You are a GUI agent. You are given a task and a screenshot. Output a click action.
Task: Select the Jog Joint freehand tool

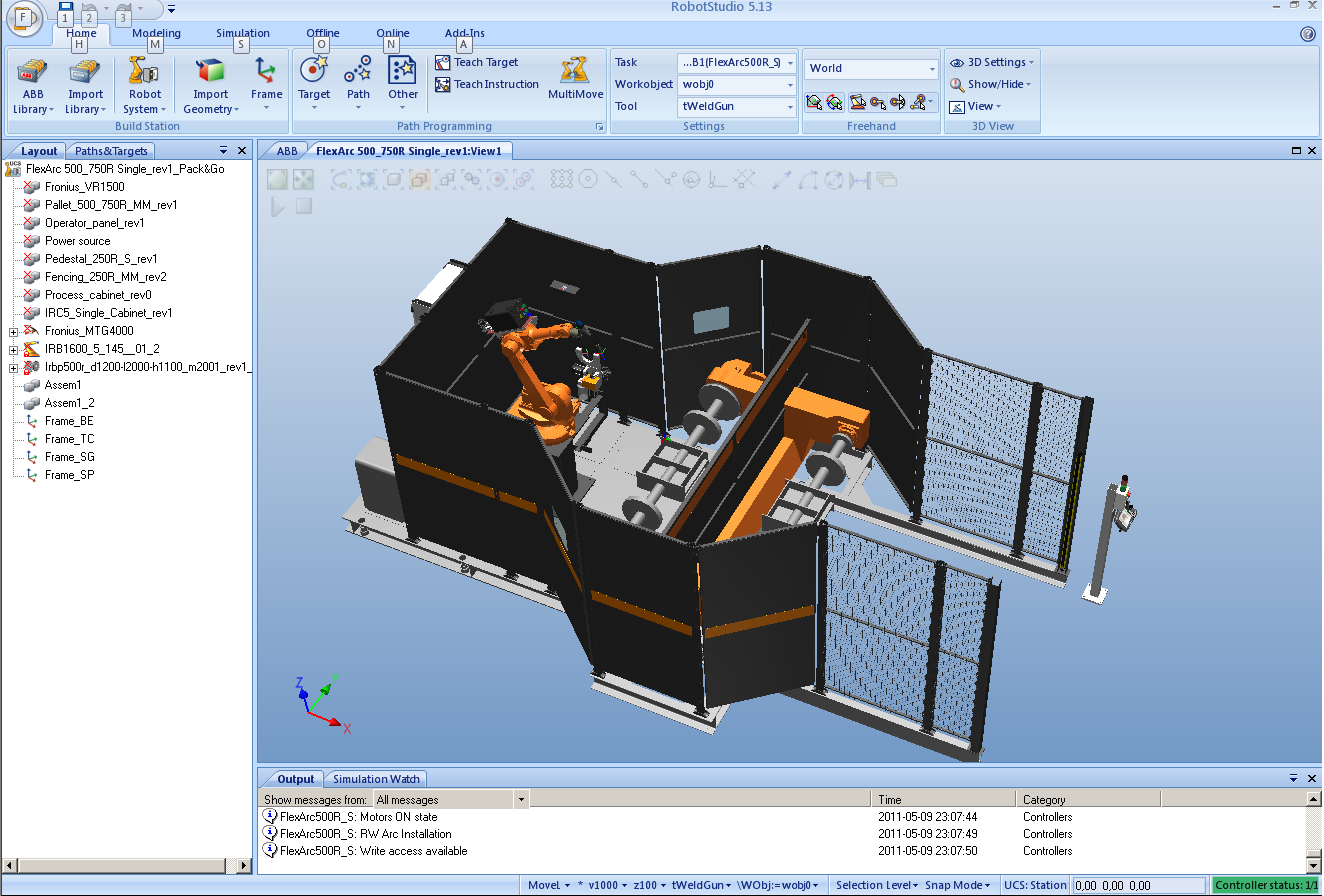point(857,102)
